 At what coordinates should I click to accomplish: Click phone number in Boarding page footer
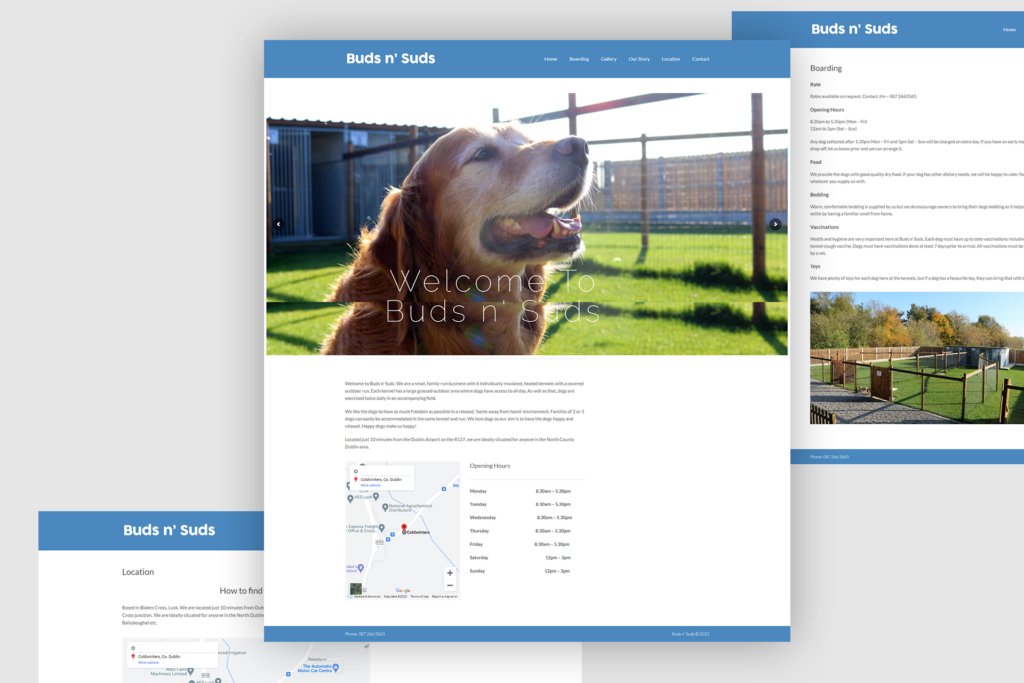[829, 457]
